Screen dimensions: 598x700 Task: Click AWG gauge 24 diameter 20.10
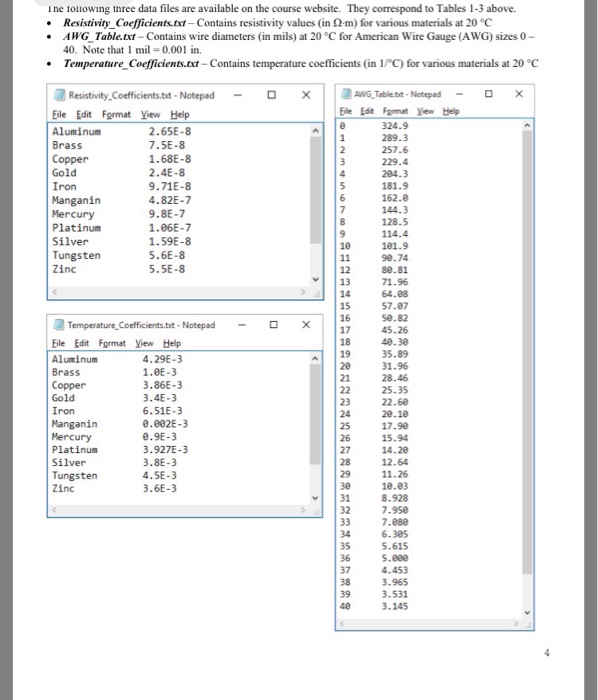(395, 414)
